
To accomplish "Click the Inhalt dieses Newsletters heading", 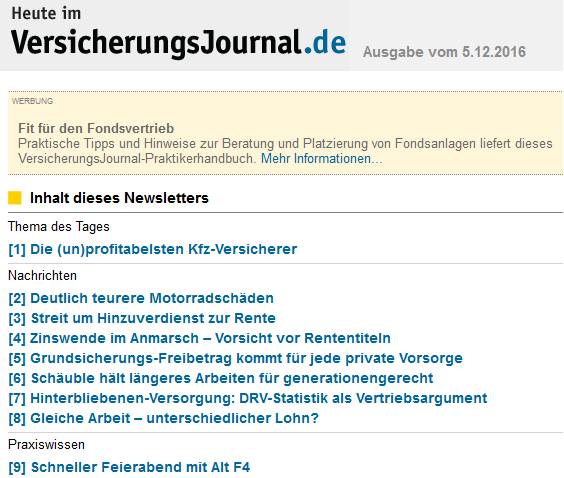I will pos(119,198).
